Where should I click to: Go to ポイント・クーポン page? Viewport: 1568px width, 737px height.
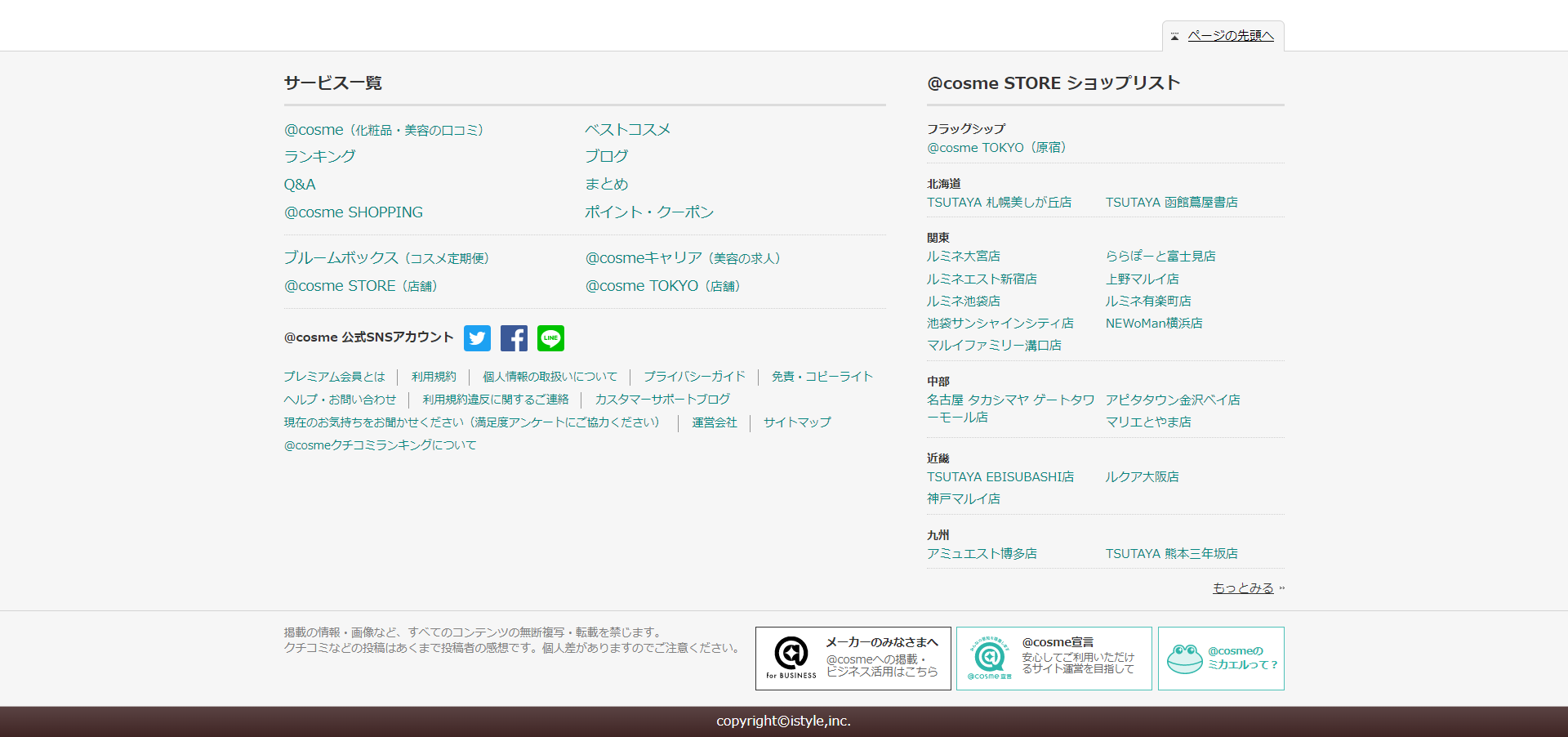649,212
